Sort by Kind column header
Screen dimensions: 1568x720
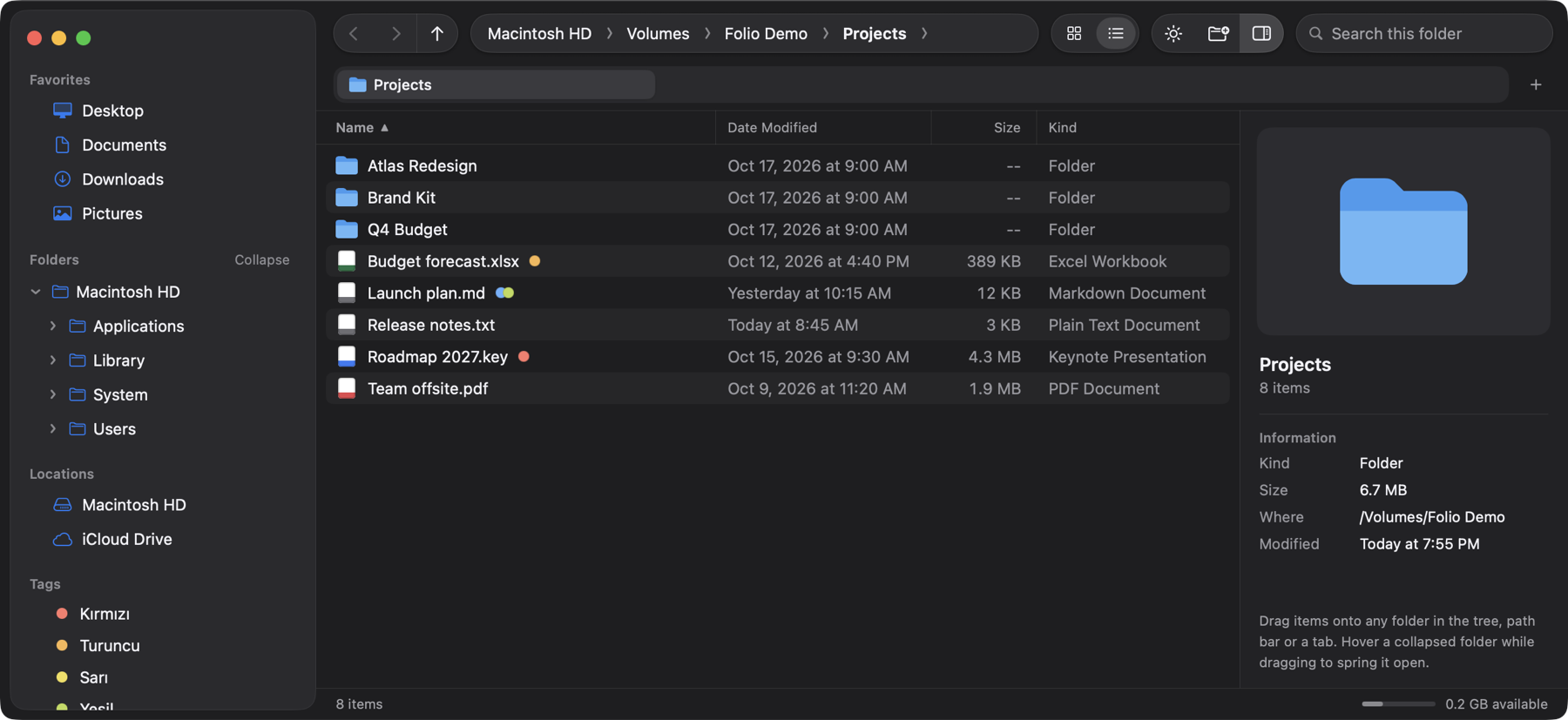[x=1138, y=127]
